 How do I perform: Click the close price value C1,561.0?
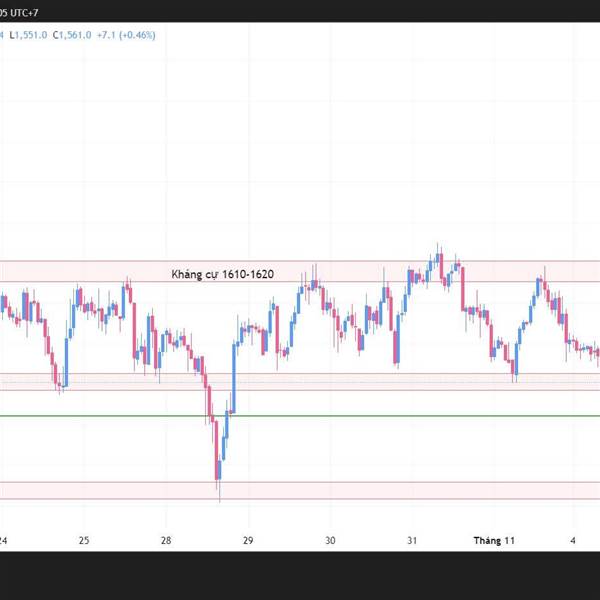pyautogui.click(x=72, y=35)
